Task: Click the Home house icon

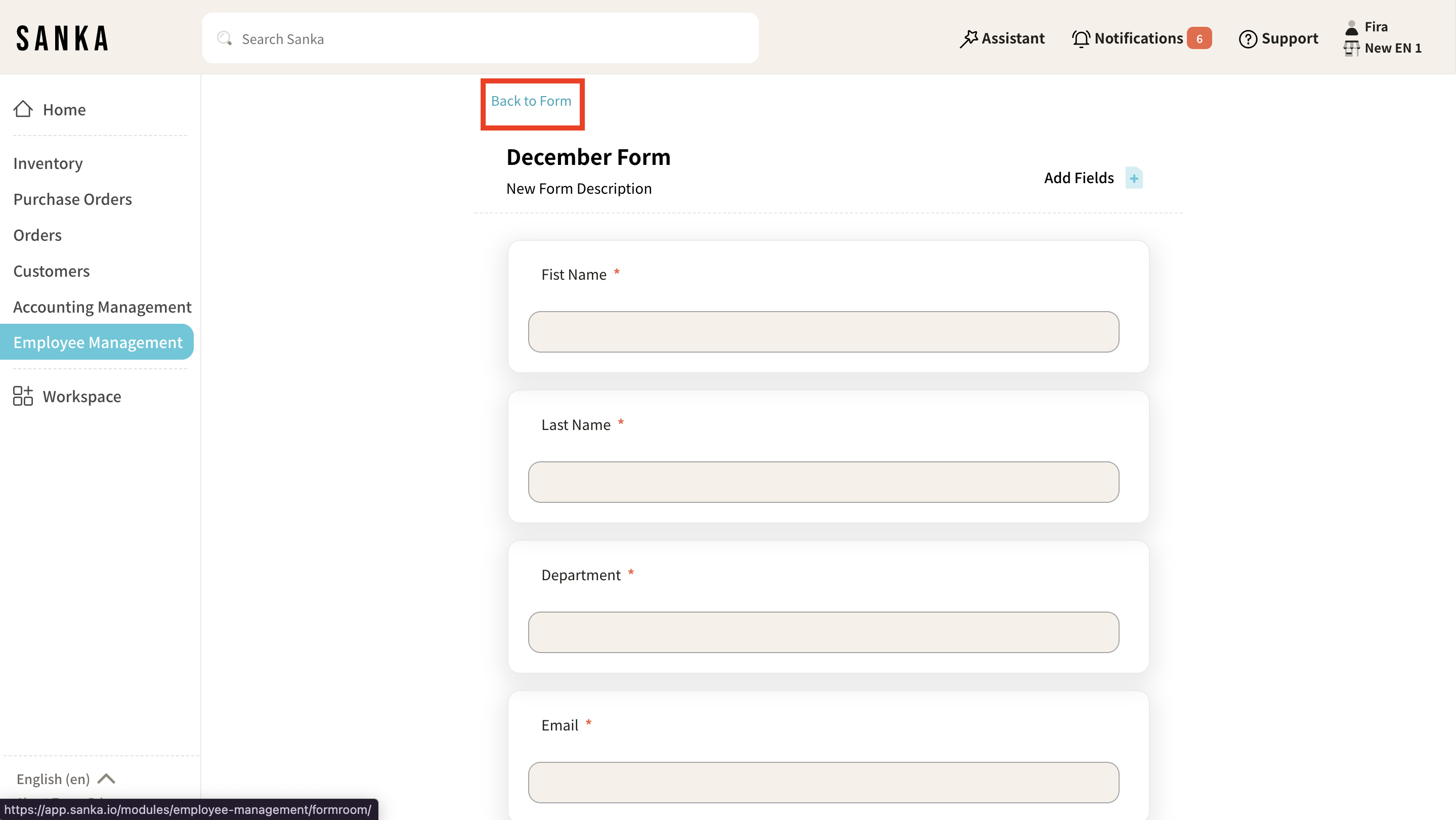Action: [23, 109]
